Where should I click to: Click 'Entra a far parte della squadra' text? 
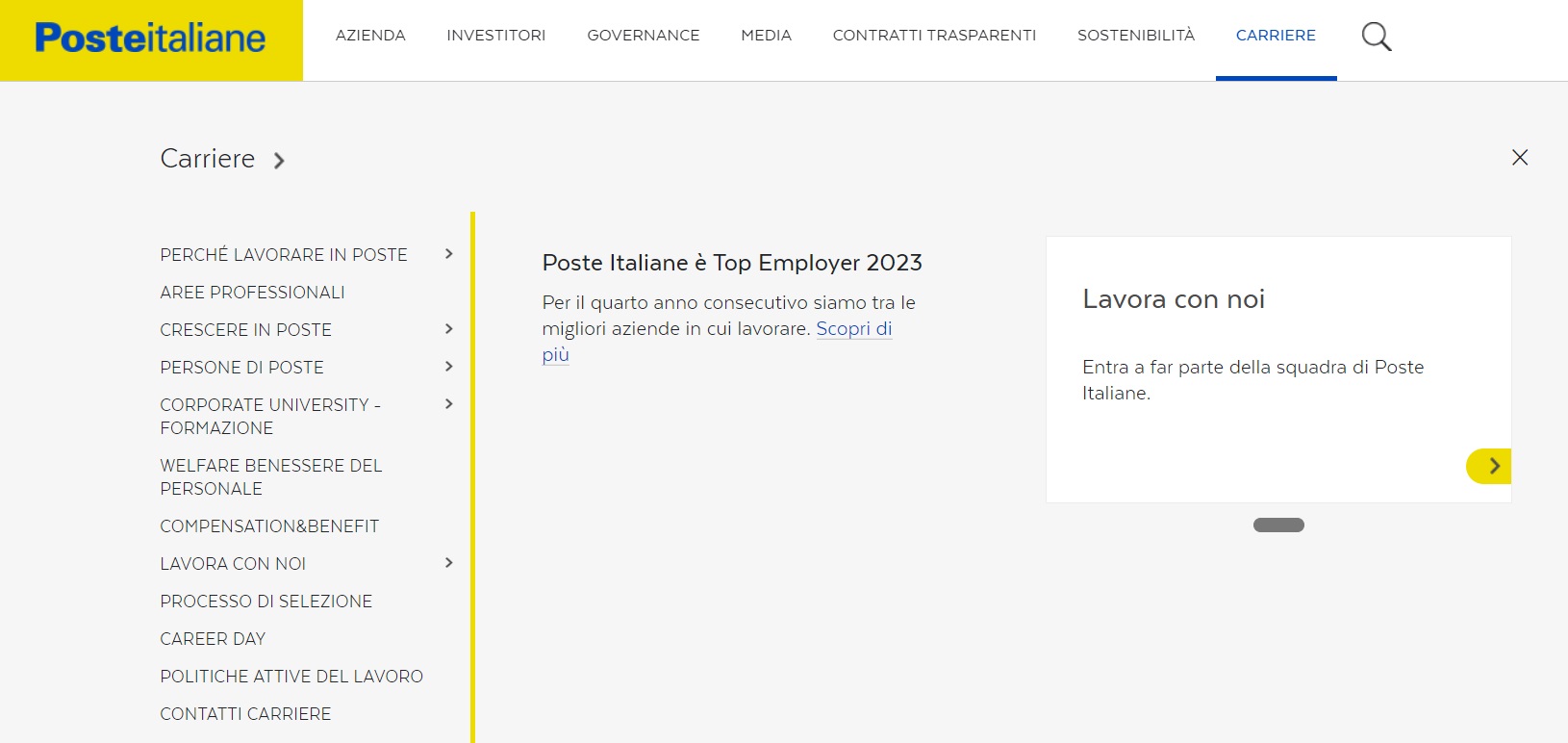[1252, 380]
